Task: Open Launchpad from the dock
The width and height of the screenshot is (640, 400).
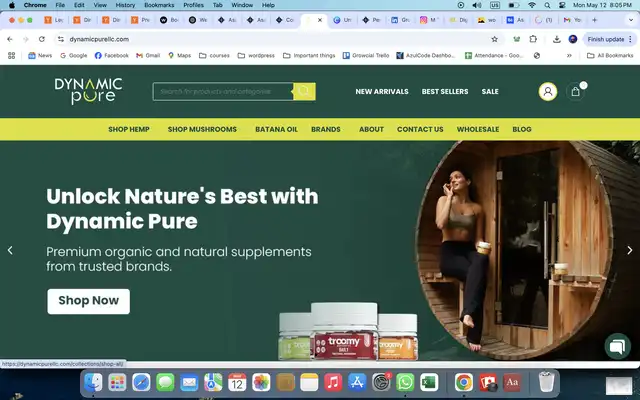Action: click(x=117, y=382)
